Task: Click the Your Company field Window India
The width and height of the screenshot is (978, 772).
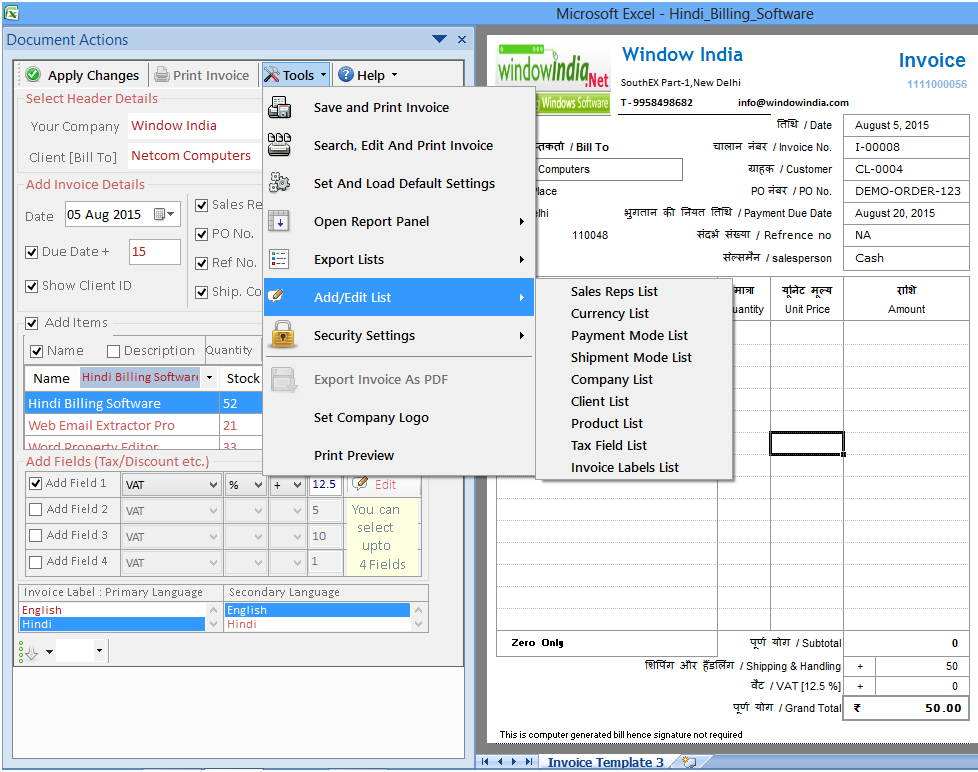Action: click(194, 125)
